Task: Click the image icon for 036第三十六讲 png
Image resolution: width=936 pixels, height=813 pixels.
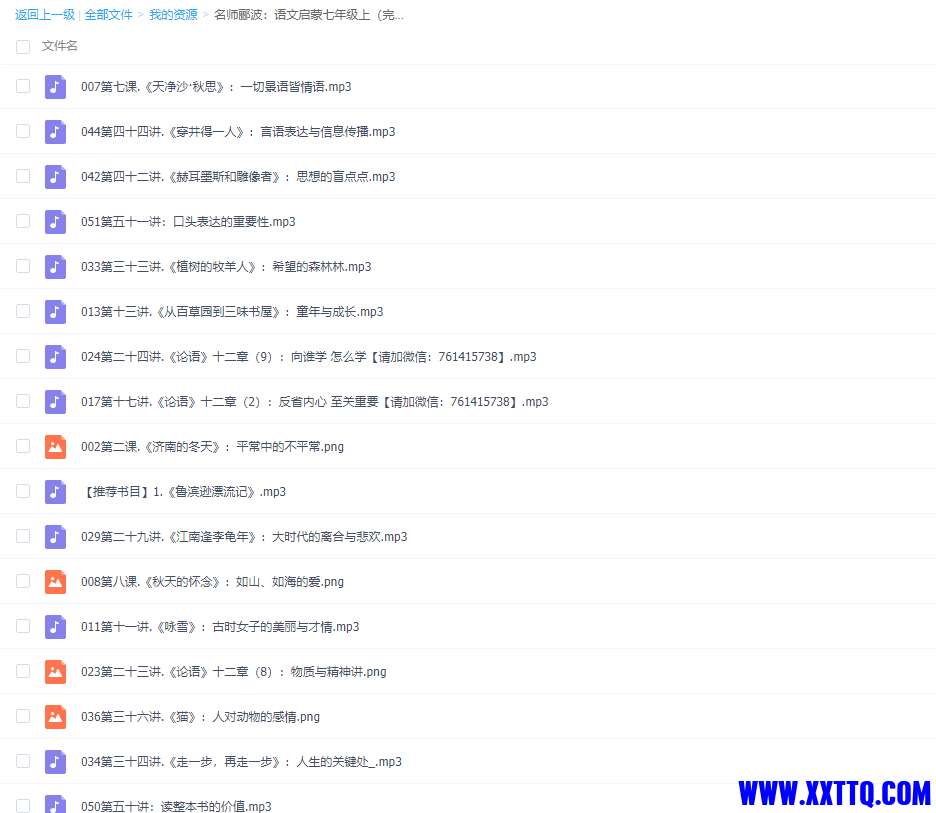Action: click(x=56, y=717)
